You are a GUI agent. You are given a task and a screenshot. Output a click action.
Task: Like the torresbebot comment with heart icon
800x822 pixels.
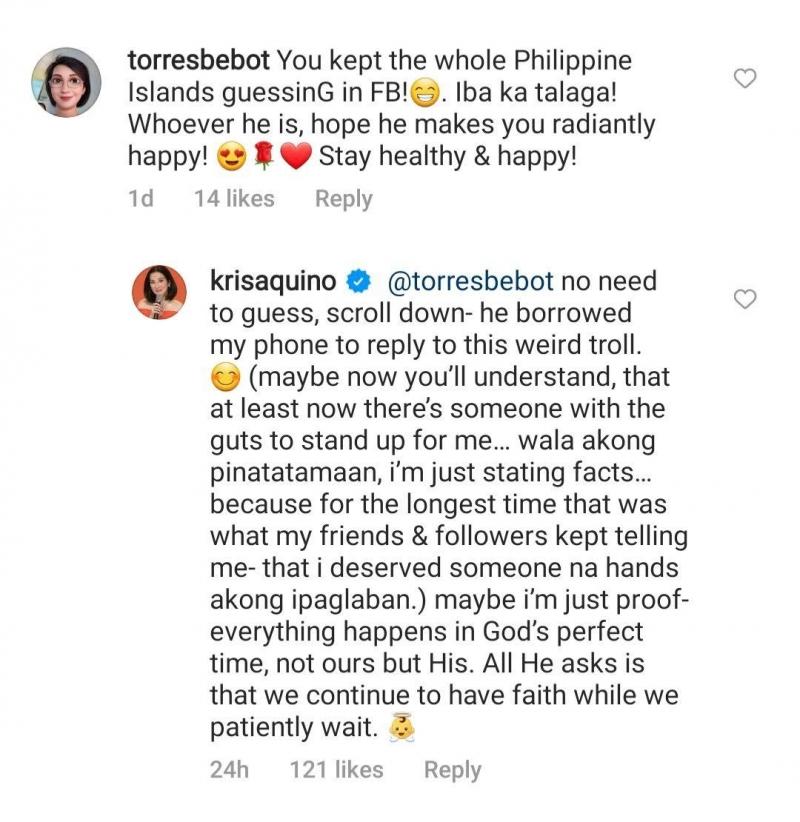[x=745, y=78]
